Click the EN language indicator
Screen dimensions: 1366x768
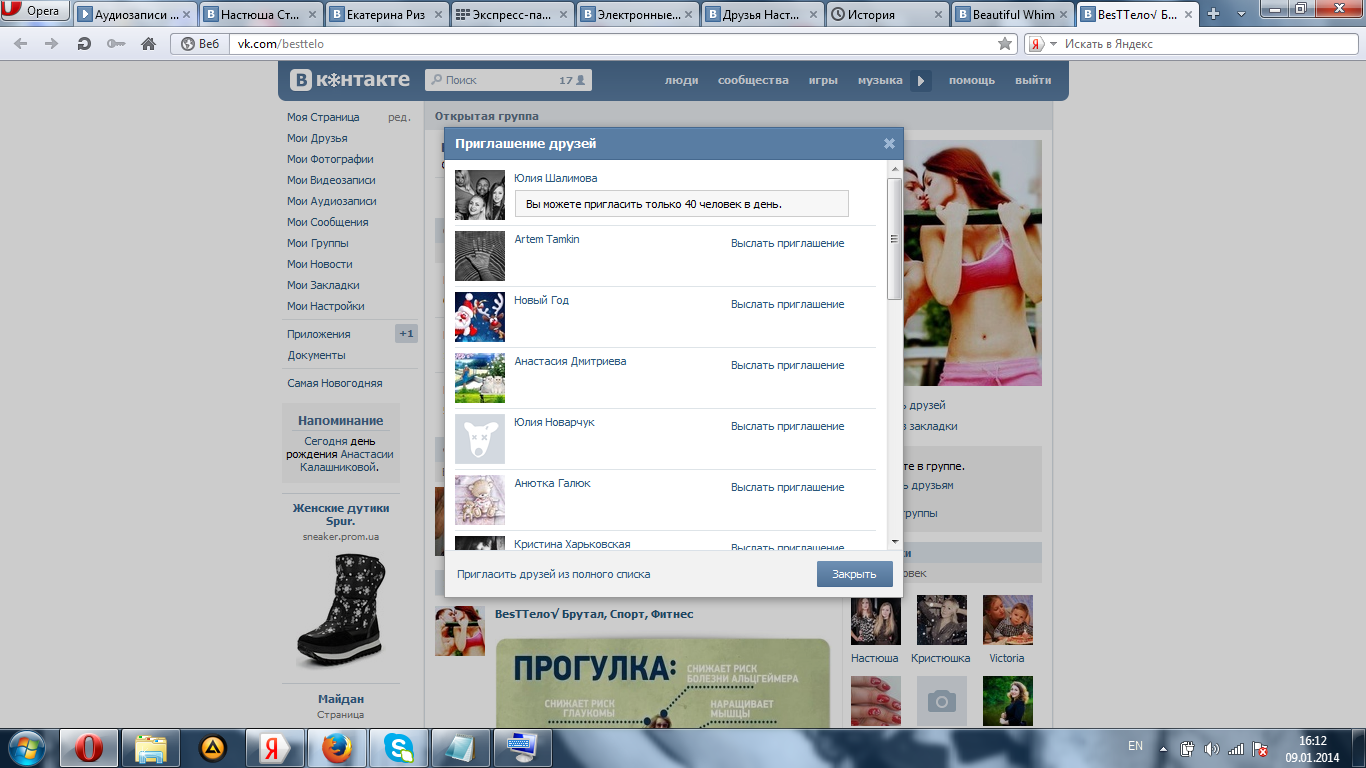[1135, 746]
